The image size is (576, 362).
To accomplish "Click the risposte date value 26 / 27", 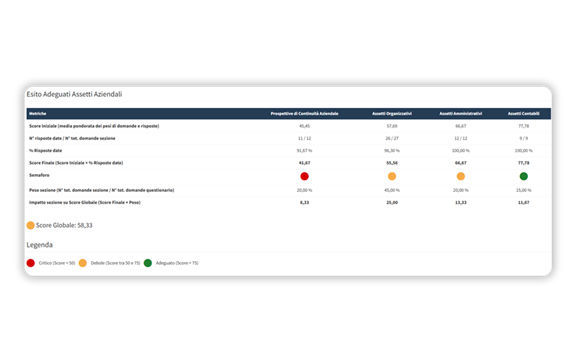I will point(392,138).
